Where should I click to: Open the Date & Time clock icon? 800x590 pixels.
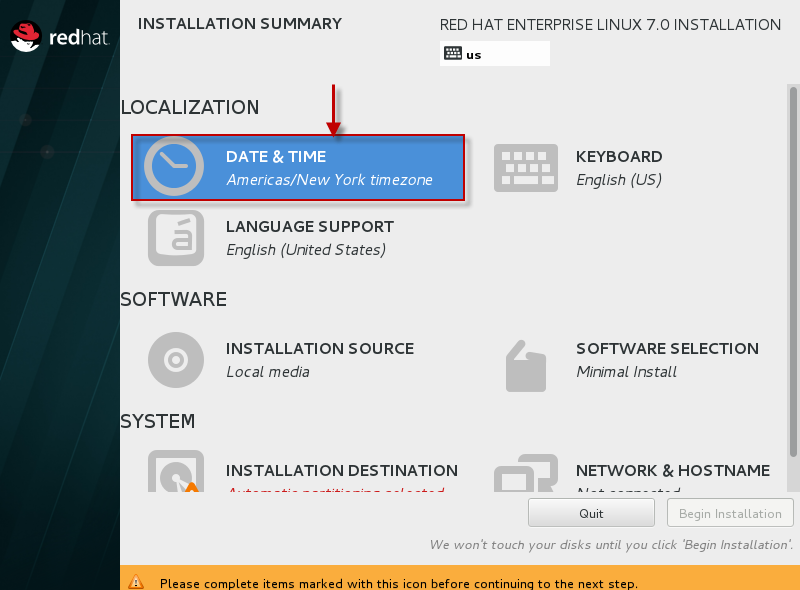(174, 166)
